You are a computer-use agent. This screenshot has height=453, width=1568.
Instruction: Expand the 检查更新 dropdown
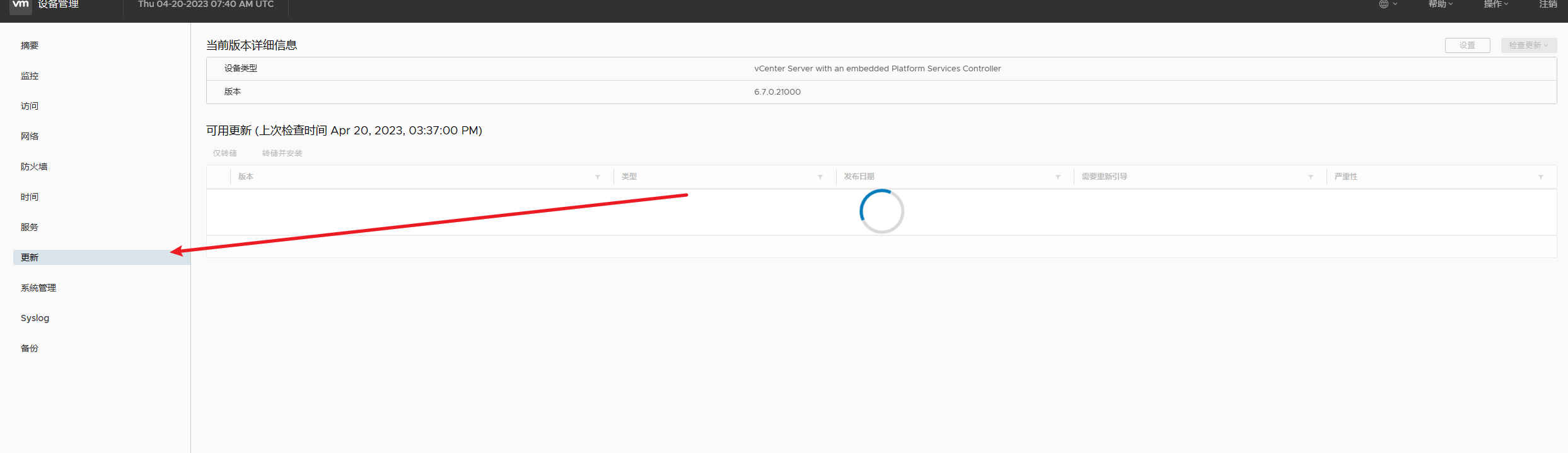click(1528, 45)
